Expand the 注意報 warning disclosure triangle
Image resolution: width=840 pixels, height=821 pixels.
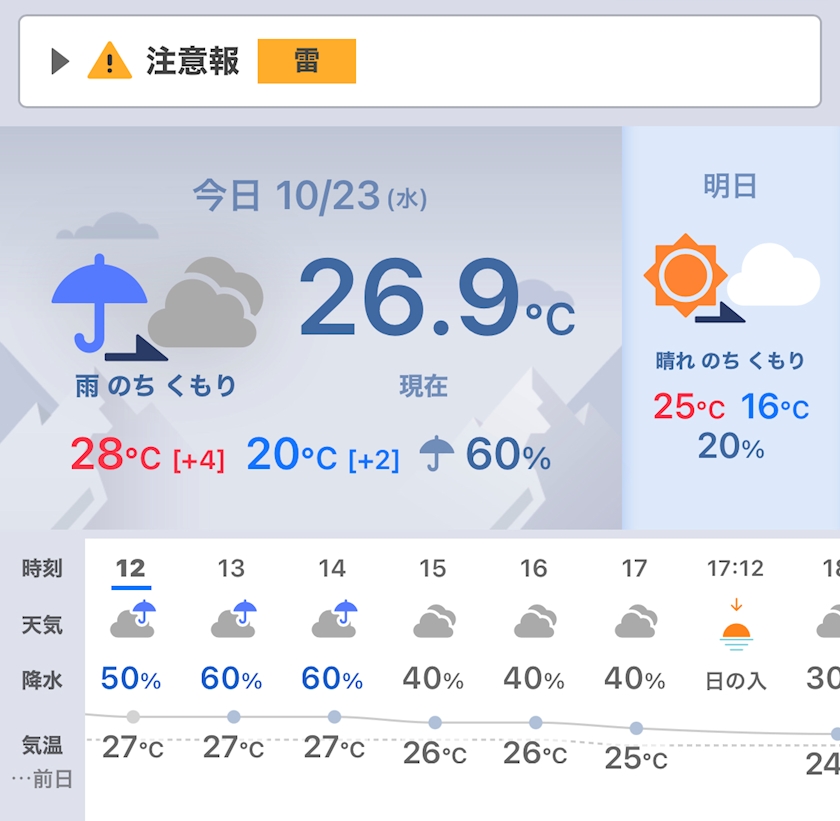tap(60, 61)
